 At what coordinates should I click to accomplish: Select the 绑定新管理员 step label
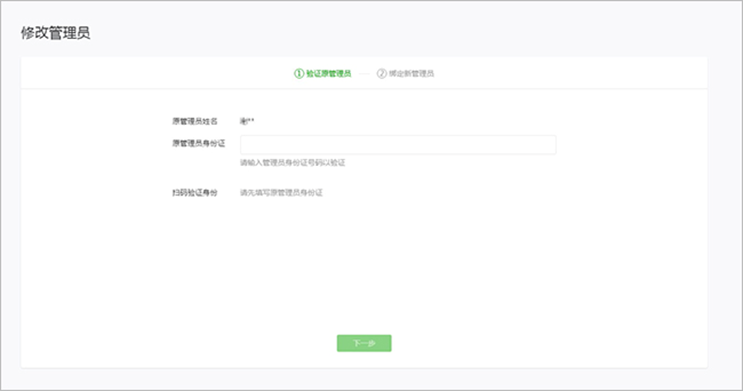(x=411, y=73)
